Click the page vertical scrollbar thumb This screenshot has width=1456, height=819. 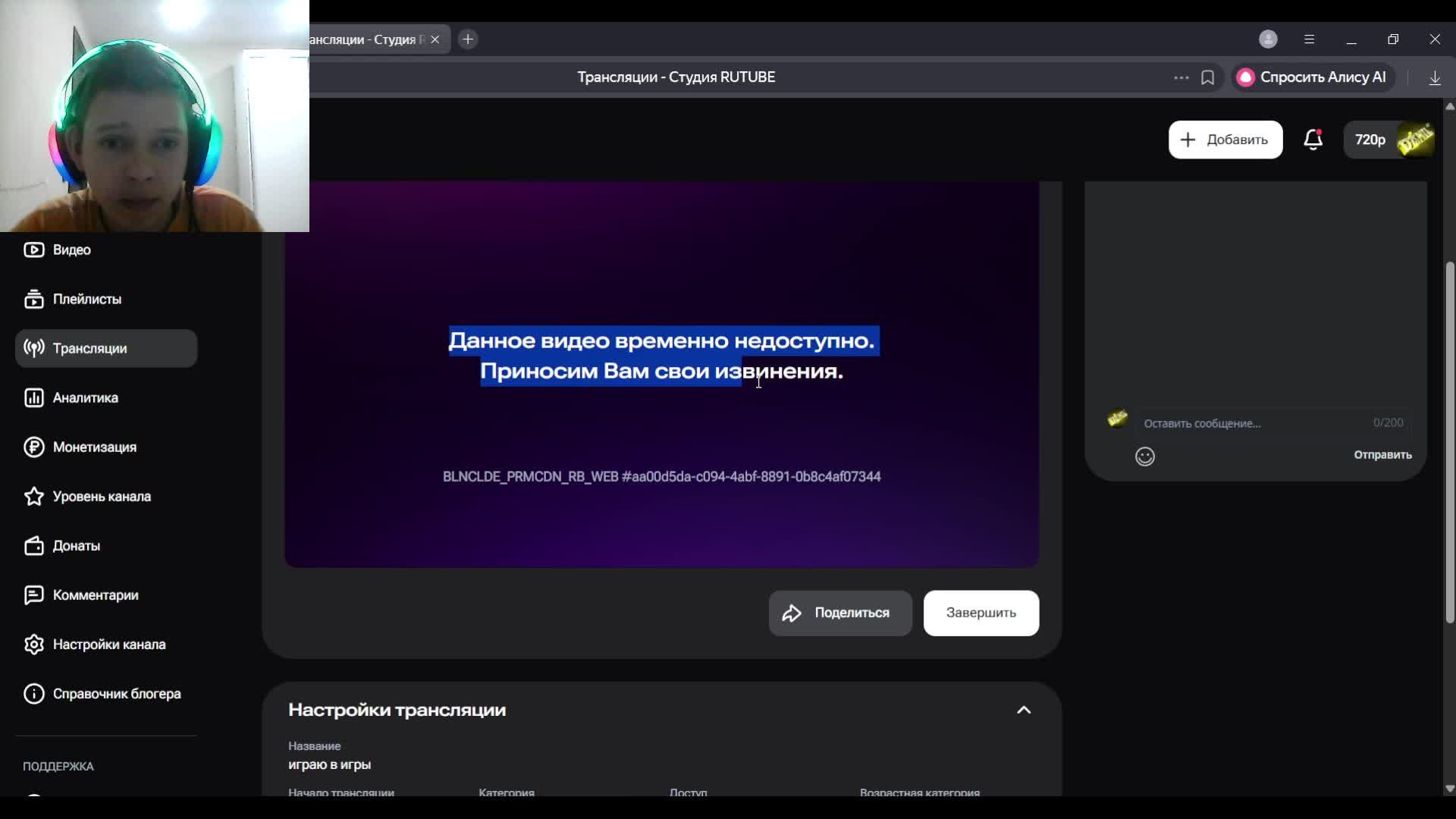1449,442
